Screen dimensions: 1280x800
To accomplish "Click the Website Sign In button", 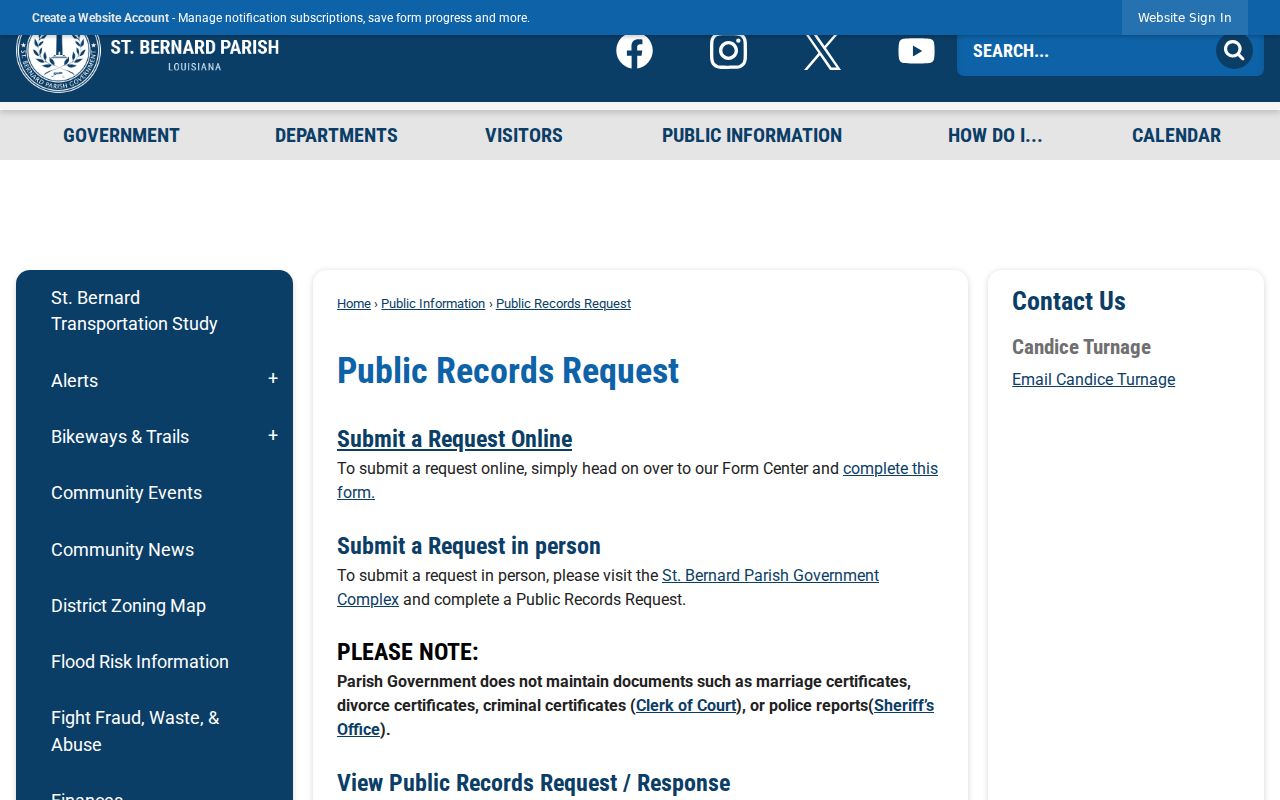I will [x=1184, y=18].
